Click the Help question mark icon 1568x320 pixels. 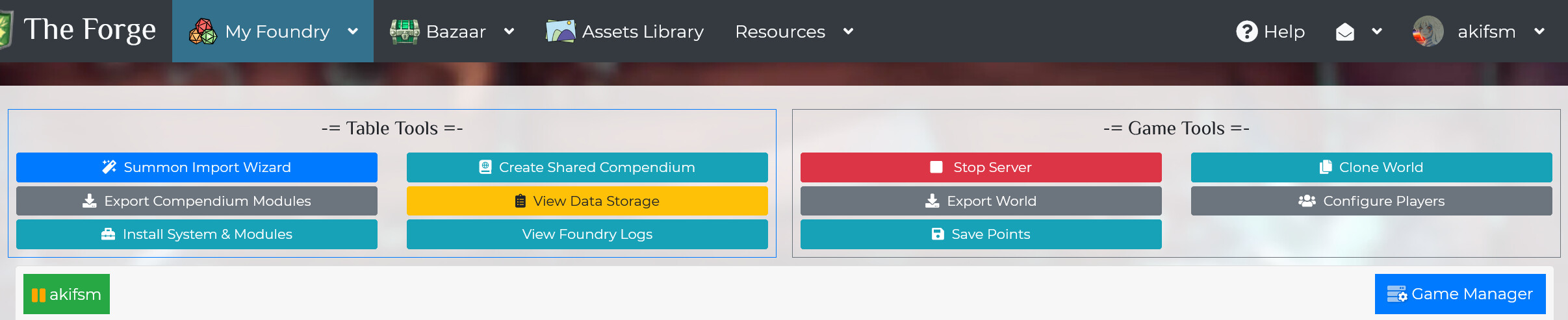[x=1246, y=31]
